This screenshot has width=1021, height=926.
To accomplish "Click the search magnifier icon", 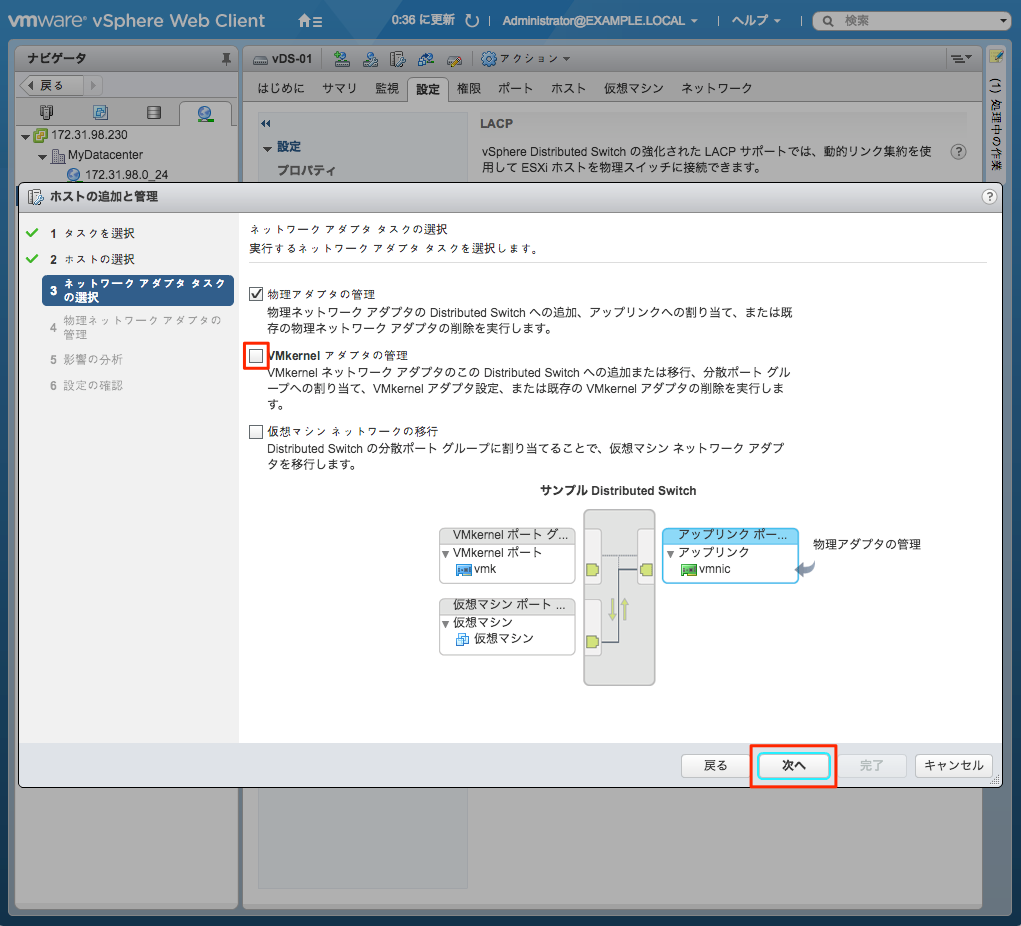I will point(828,21).
